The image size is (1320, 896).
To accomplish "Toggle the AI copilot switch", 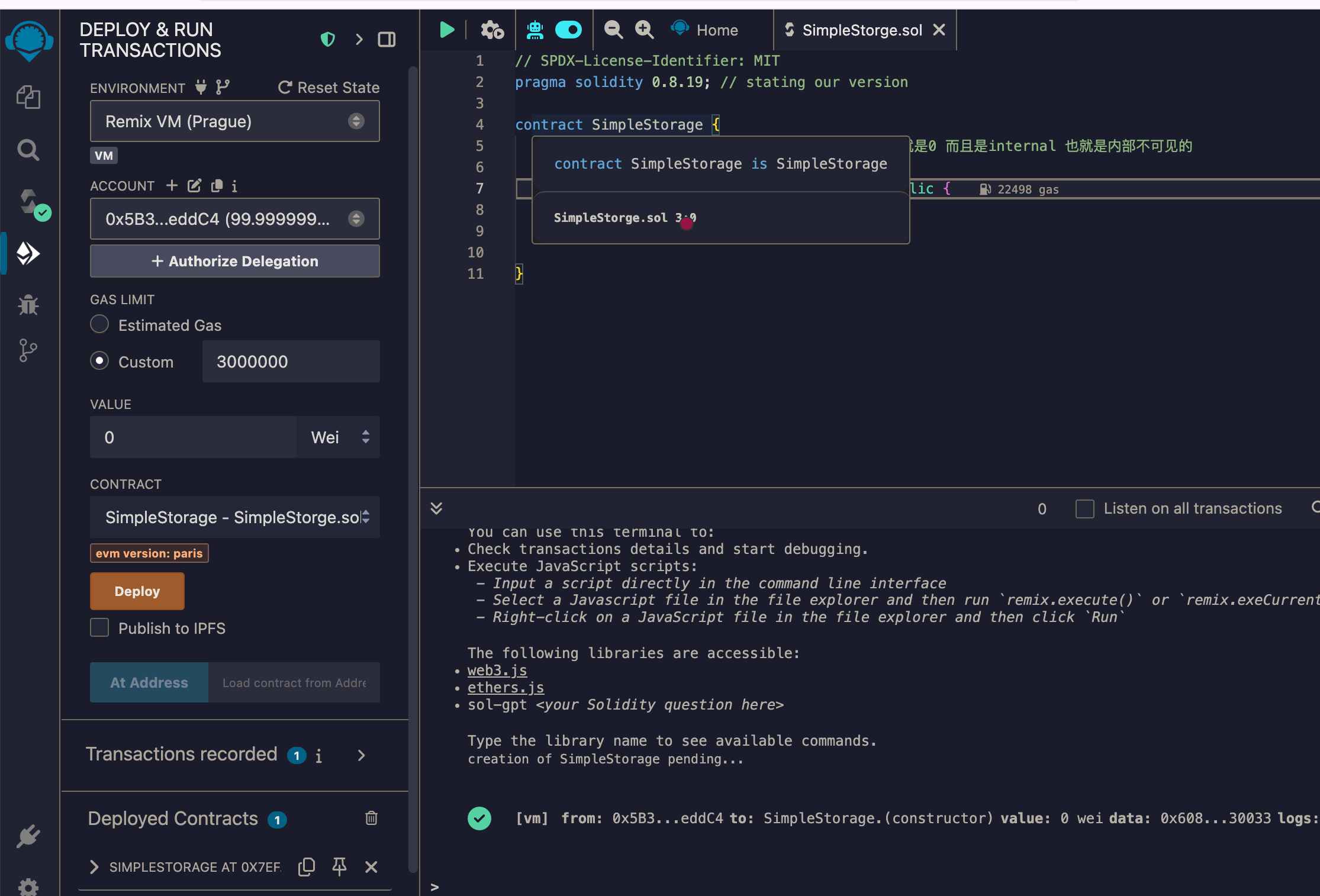I will 568,30.
